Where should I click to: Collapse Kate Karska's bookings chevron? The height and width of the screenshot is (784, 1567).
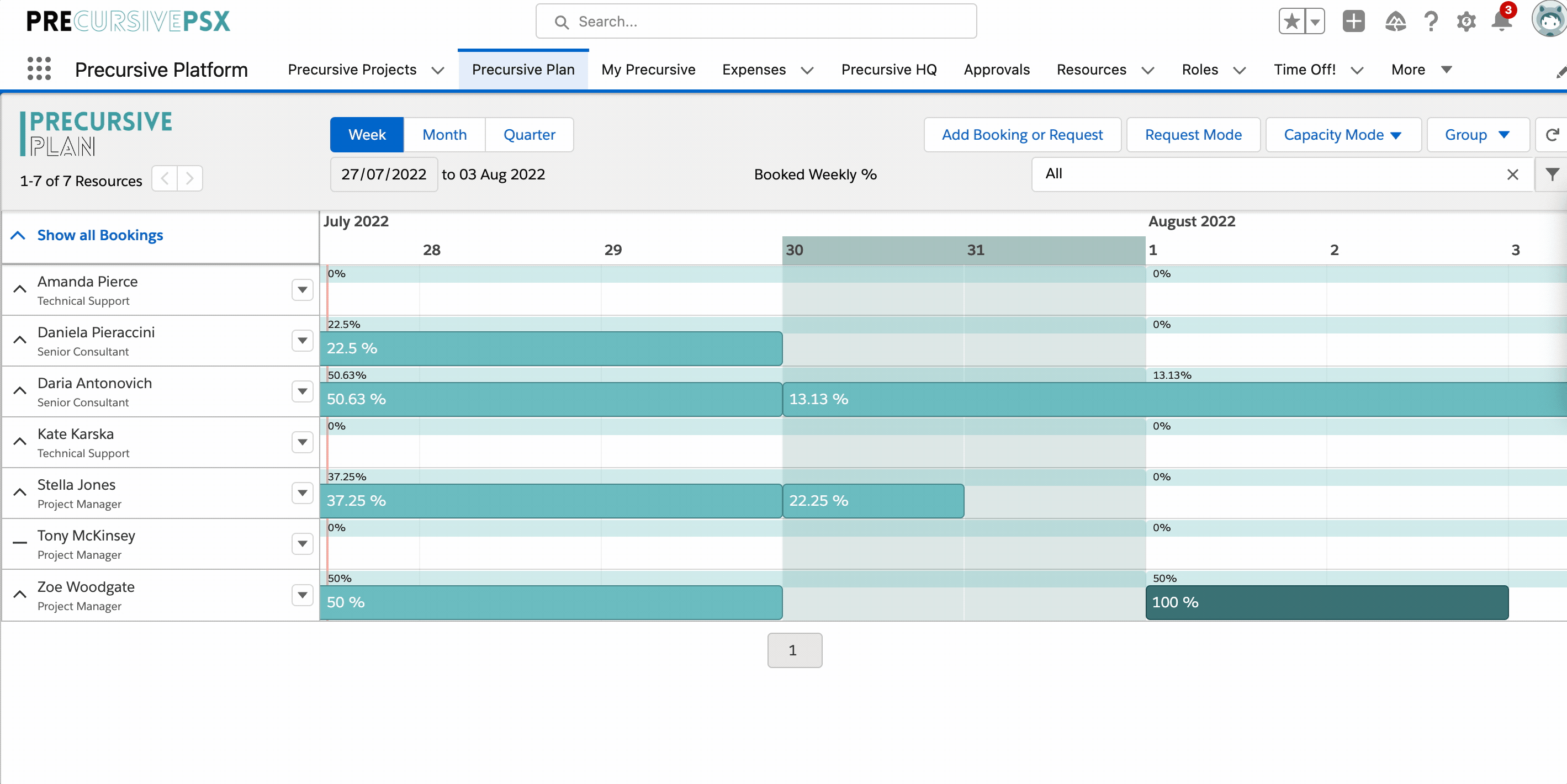tap(19, 442)
